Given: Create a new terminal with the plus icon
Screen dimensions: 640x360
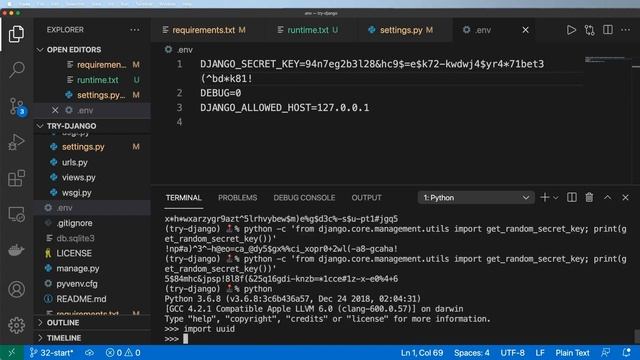Looking at the screenshot, I should tap(544, 198).
